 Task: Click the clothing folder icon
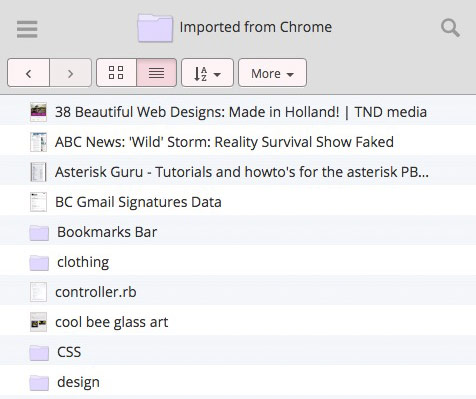[x=39, y=263]
